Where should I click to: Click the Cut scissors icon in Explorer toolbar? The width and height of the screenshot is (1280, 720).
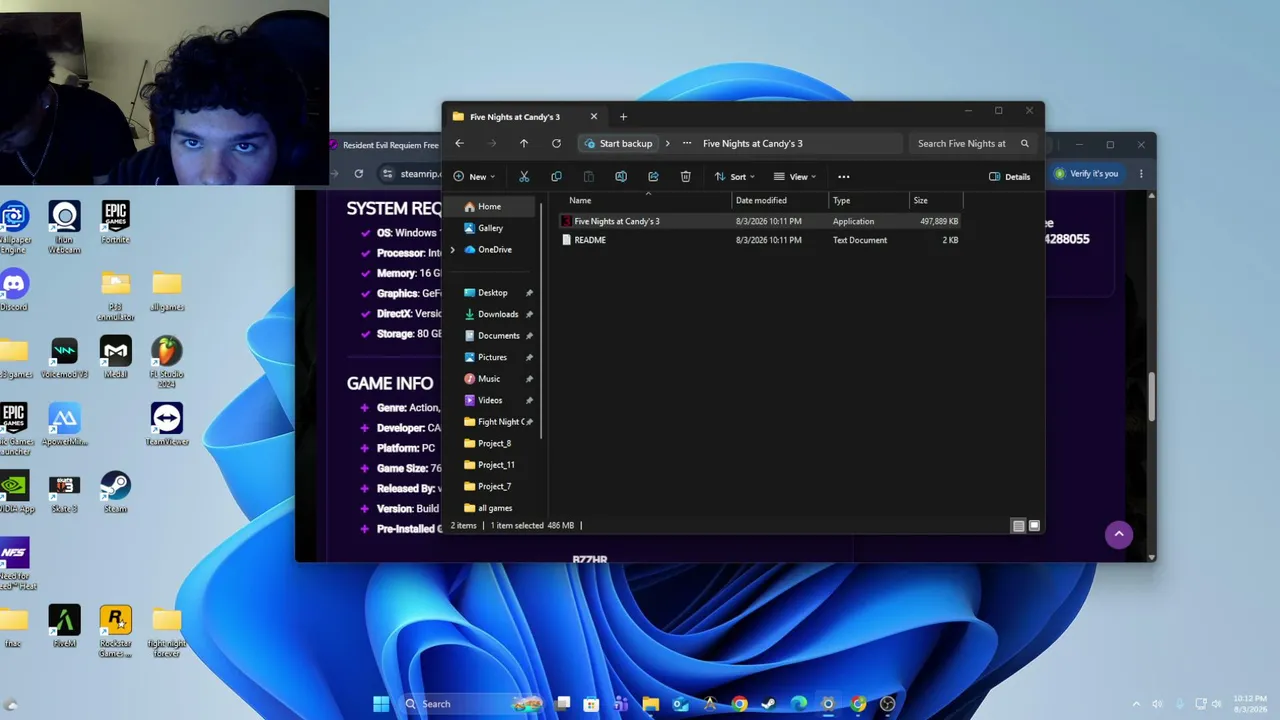coord(524,177)
